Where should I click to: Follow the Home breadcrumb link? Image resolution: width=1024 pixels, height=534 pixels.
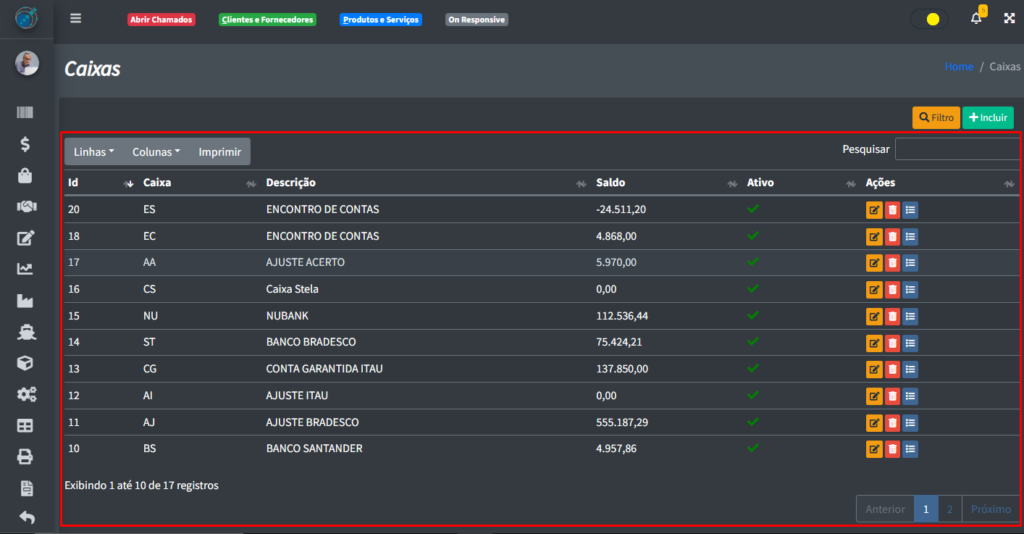(x=958, y=67)
